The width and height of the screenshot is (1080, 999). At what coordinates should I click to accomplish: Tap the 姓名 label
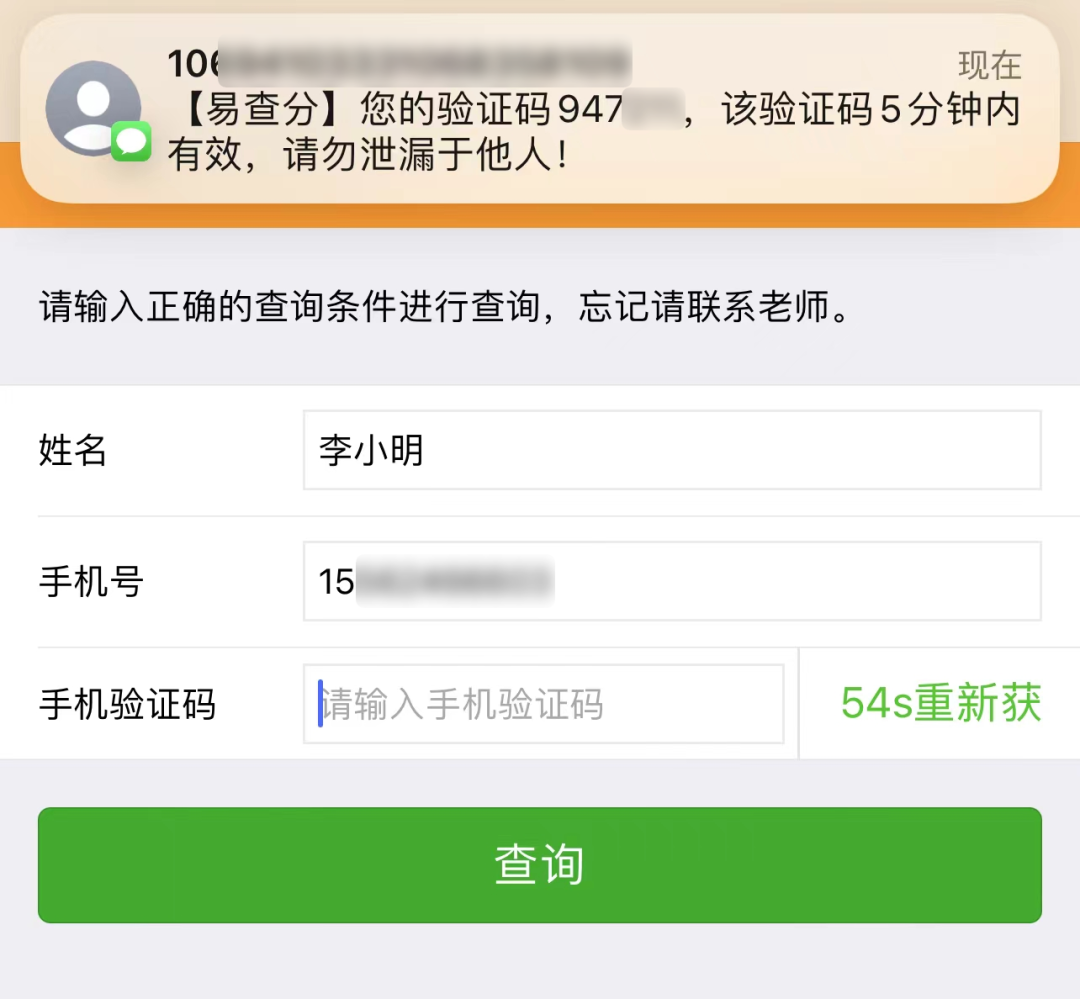pos(73,450)
